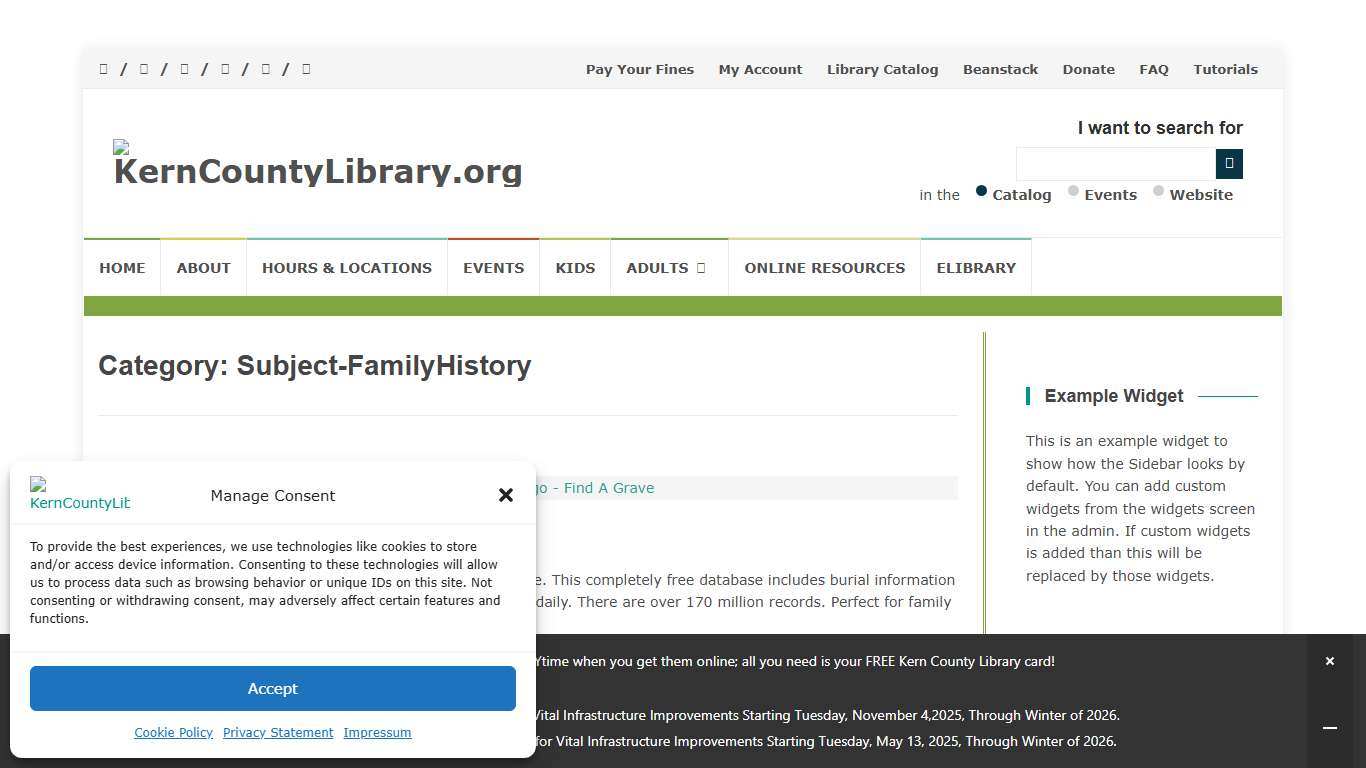The width and height of the screenshot is (1366, 768).
Task: Select the Website search radio button
Action: point(1158,190)
